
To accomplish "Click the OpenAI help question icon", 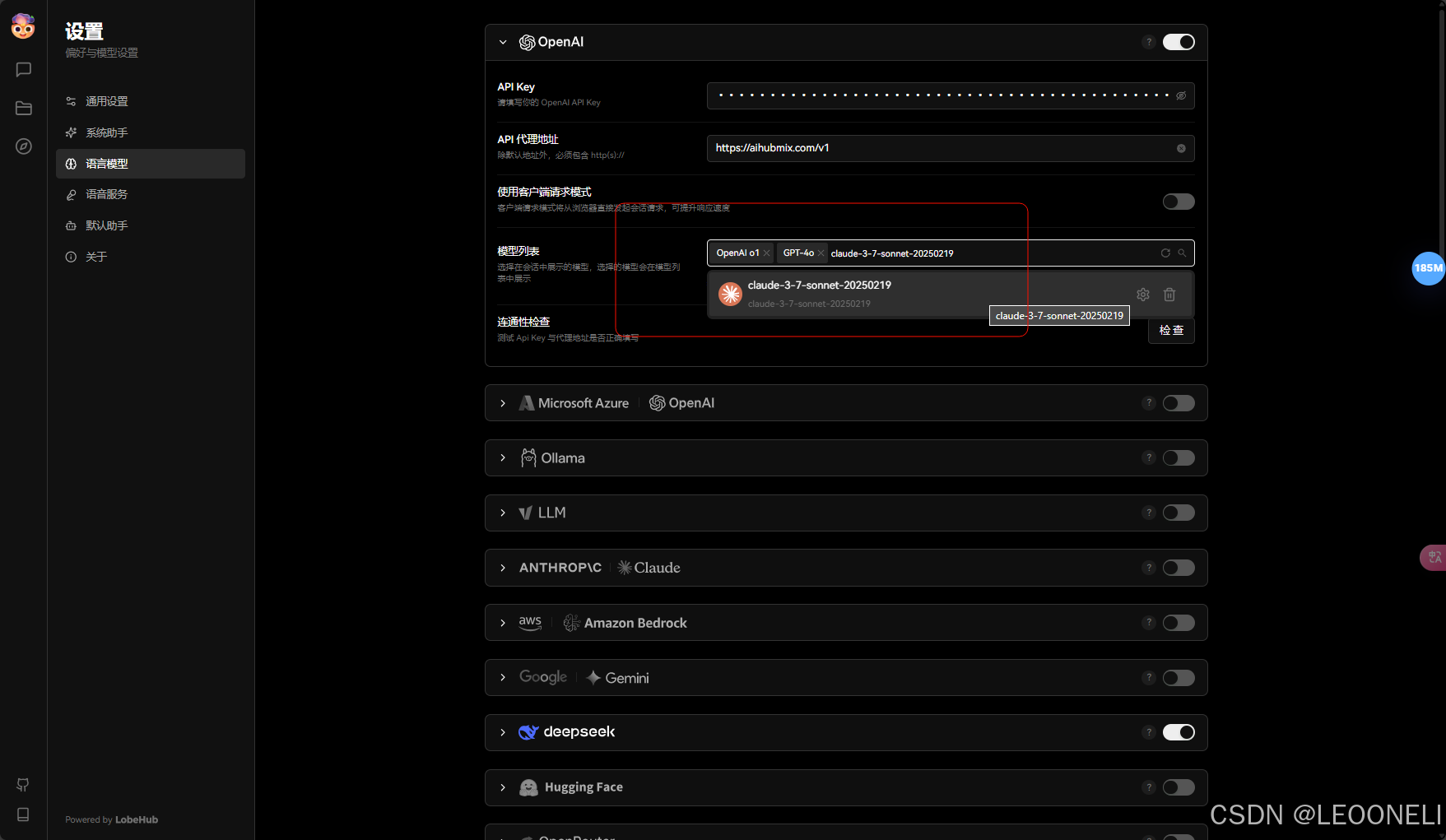I will [1149, 42].
